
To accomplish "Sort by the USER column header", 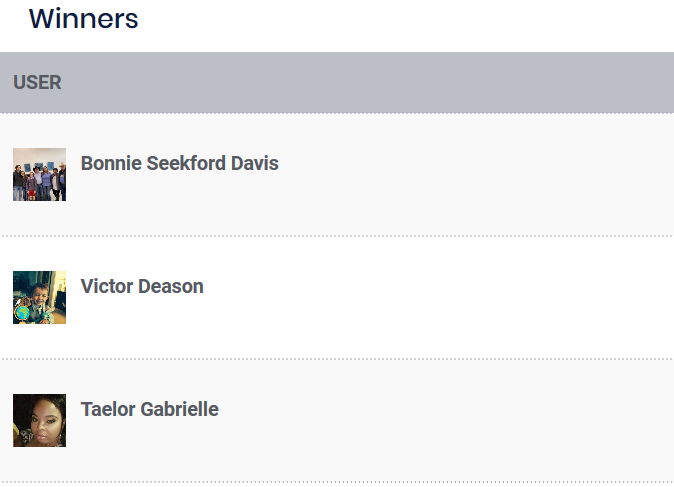I will coord(37,83).
